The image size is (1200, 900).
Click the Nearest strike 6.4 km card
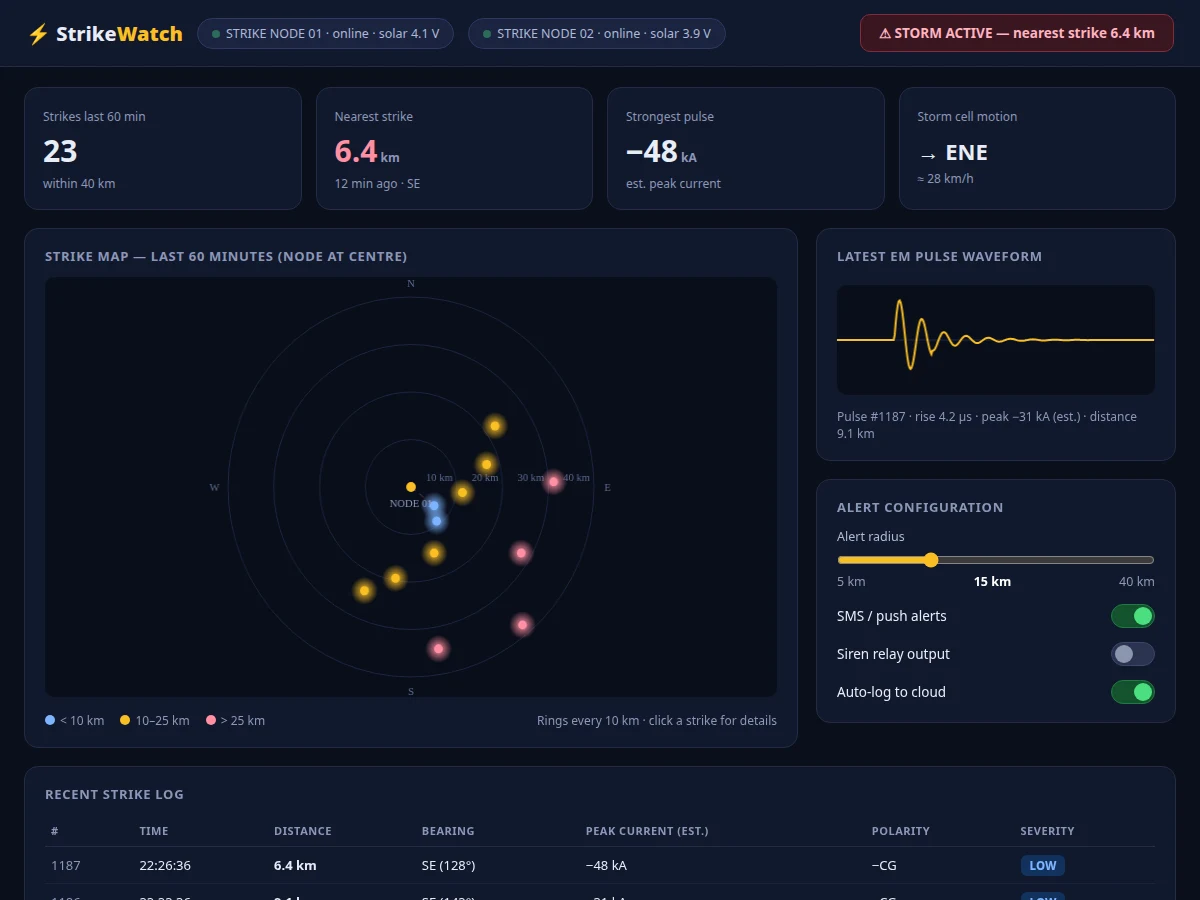click(x=455, y=149)
